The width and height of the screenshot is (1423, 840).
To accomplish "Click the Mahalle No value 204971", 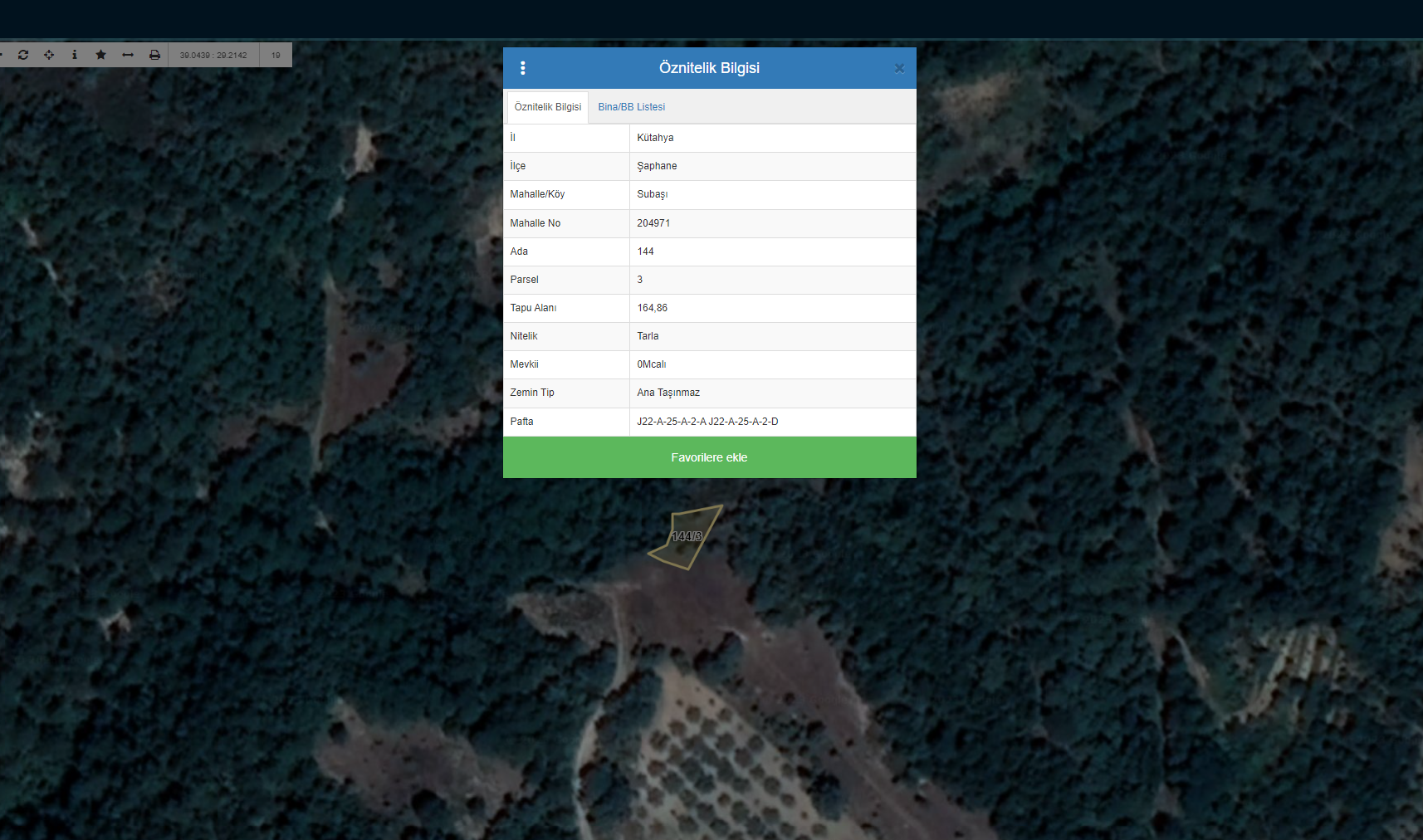I will (653, 223).
